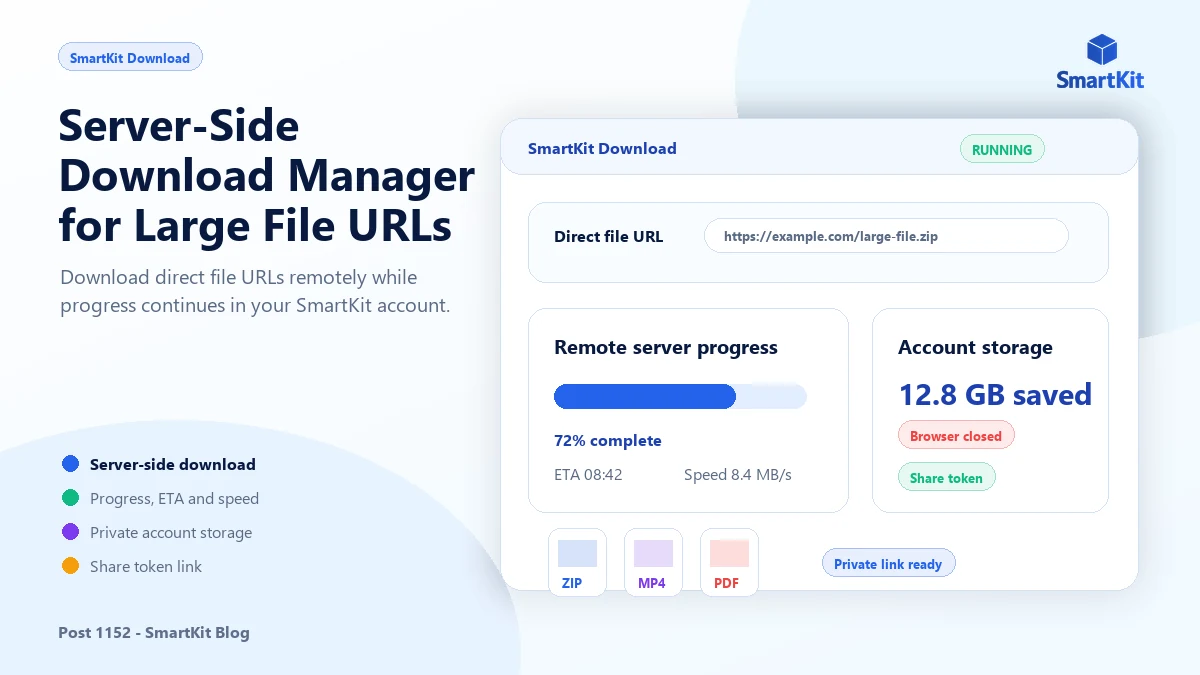
Task: Click the Share token badge
Action: [x=946, y=478]
